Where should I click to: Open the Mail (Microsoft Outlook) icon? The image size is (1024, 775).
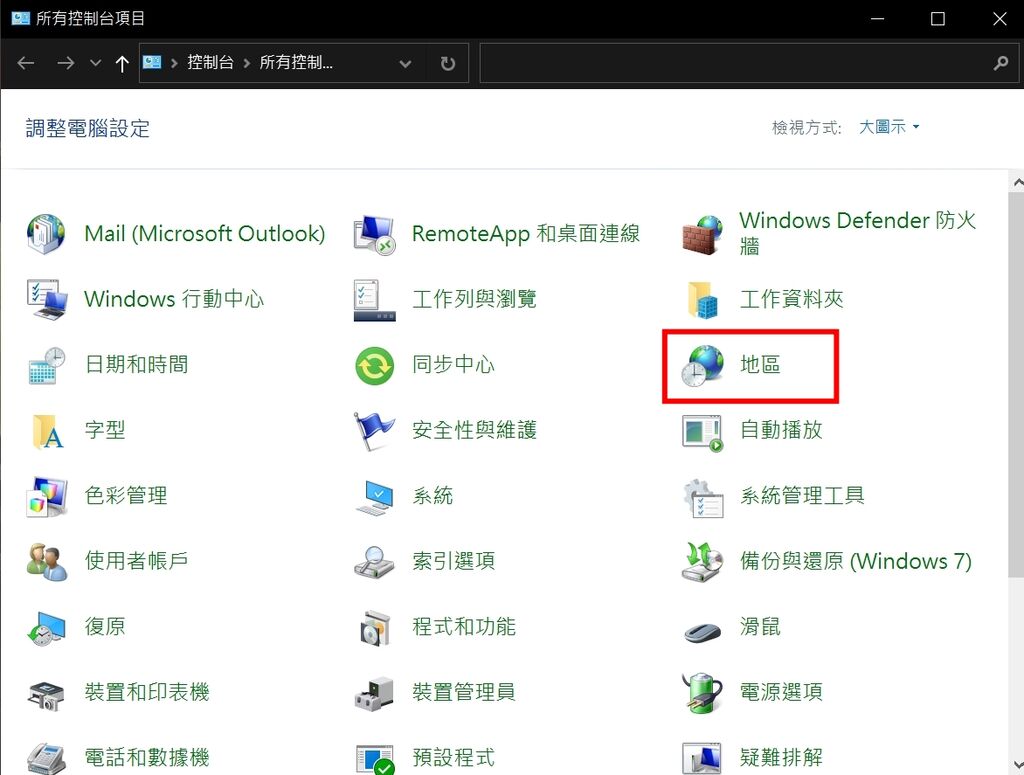(x=46, y=234)
